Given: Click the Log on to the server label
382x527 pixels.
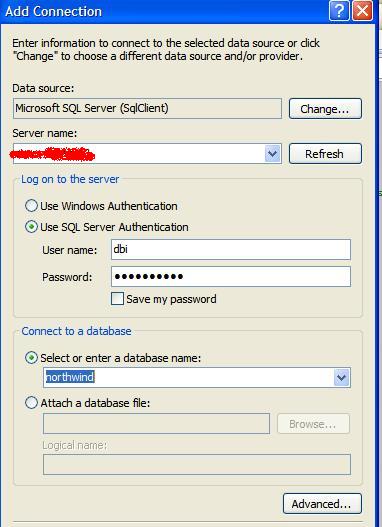Looking at the screenshot, I should [x=70, y=179].
